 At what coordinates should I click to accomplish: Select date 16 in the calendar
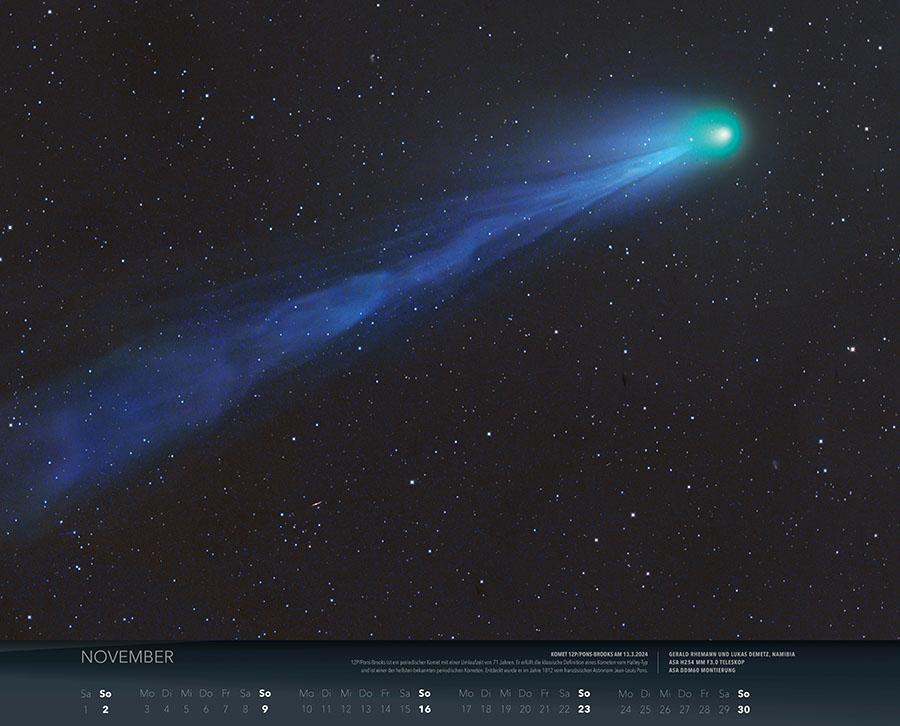[424, 709]
